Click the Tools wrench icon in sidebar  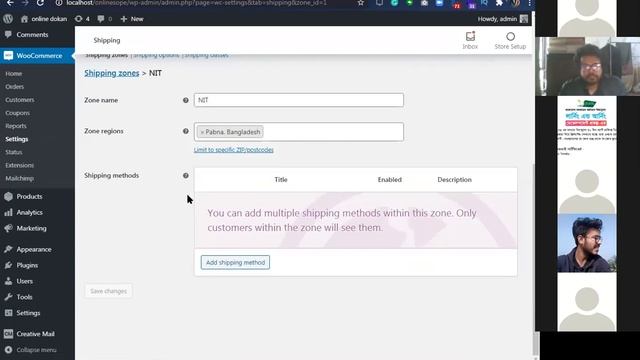(8, 297)
